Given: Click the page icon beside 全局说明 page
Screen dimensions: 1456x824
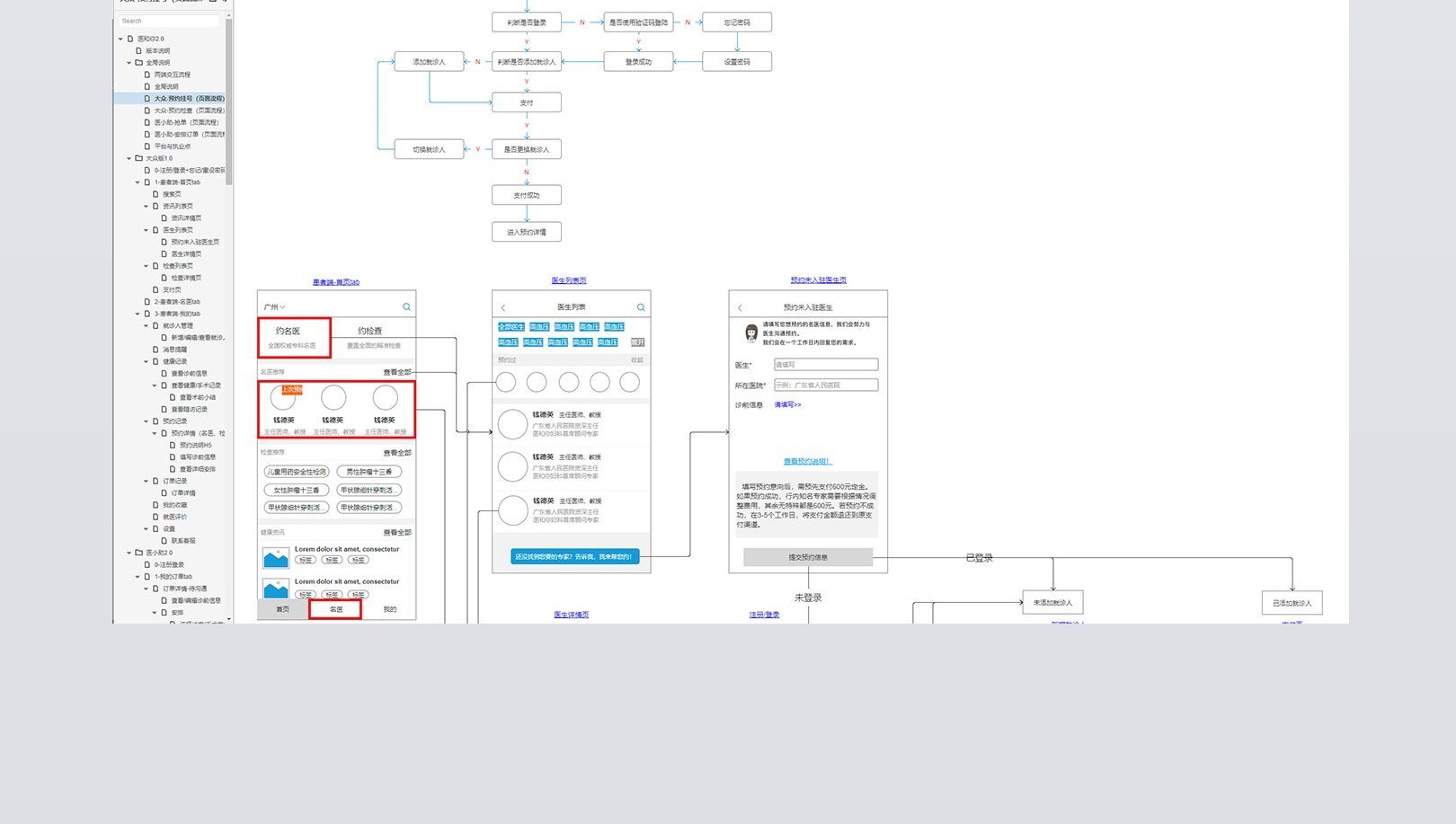Looking at the screenshot, I should (147, 86).
